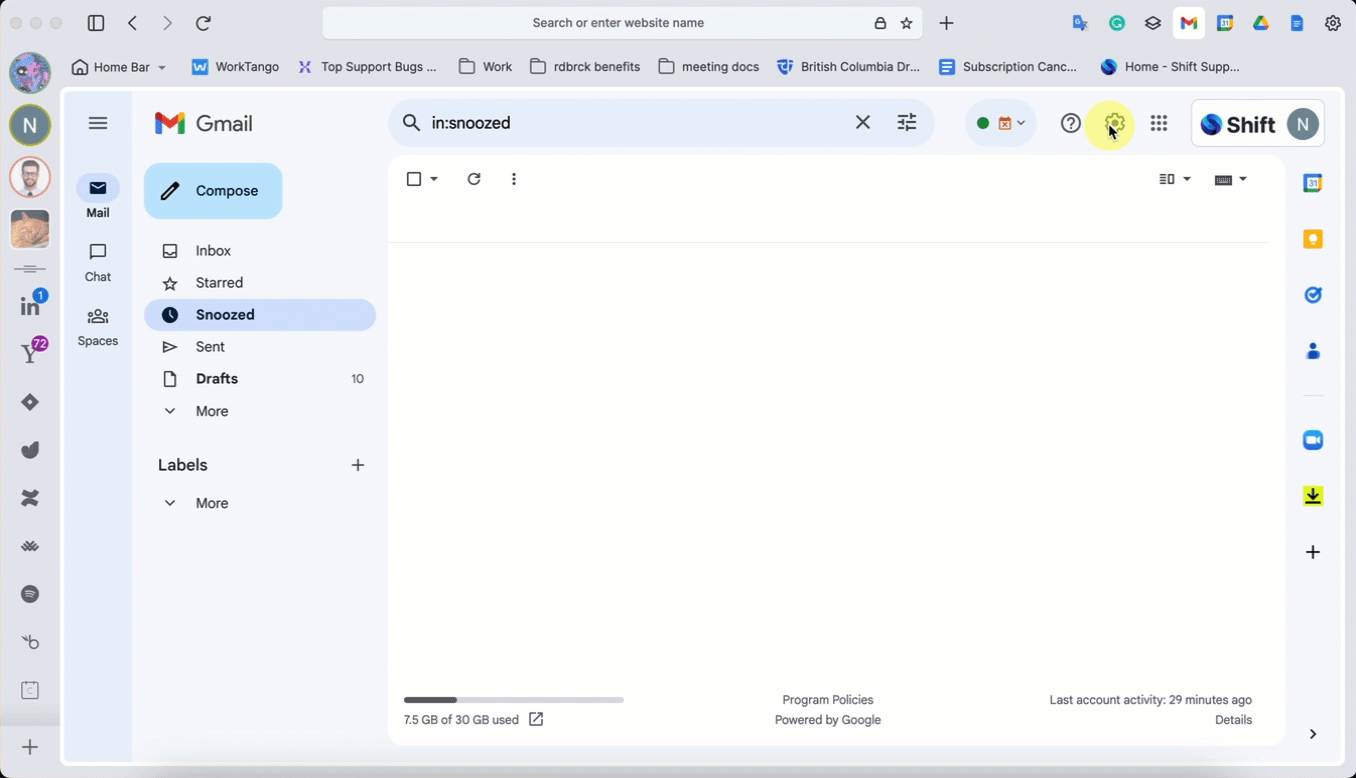Open Zoom add-on in side panel
The height and width of the screenshot is (778, 1356).
click(1313, 440)
